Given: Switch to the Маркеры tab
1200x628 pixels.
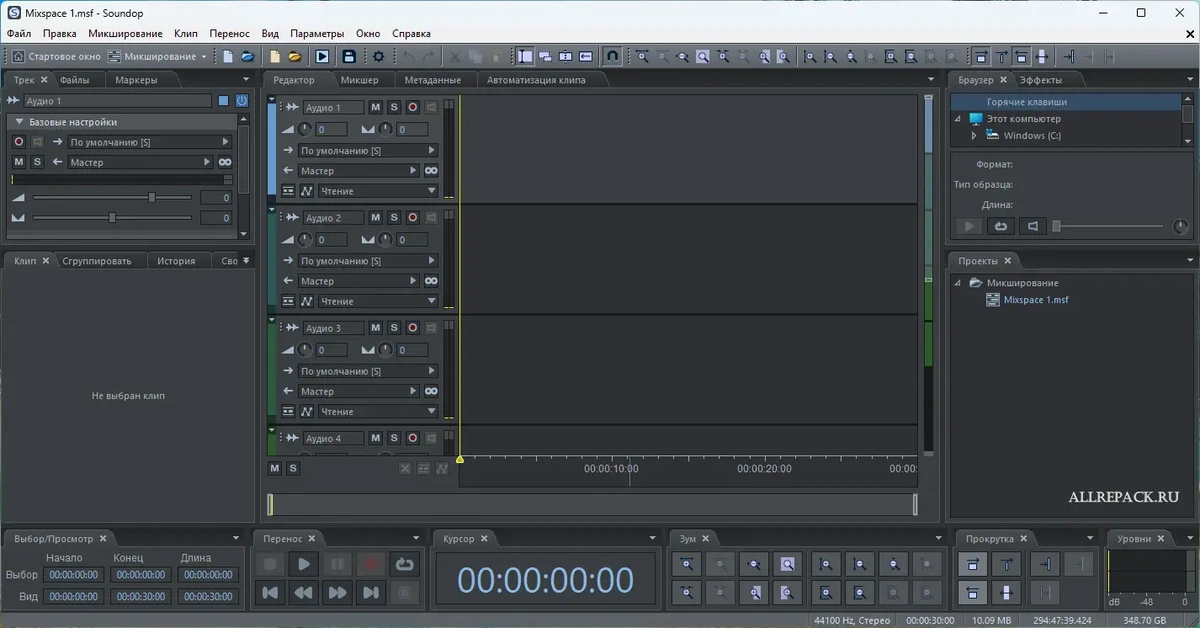Looking at the screenshot, I should click(136, 80).
